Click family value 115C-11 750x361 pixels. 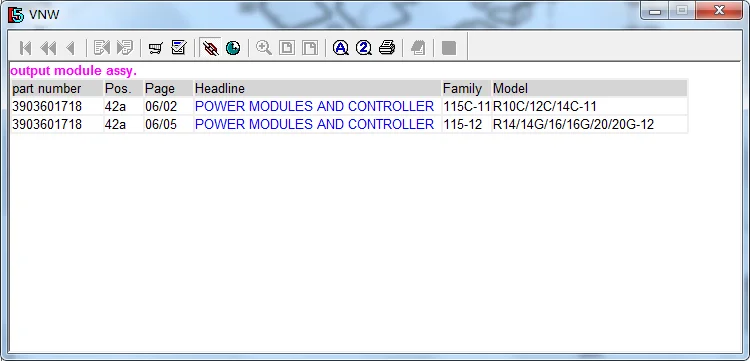(x=467, y=106)
